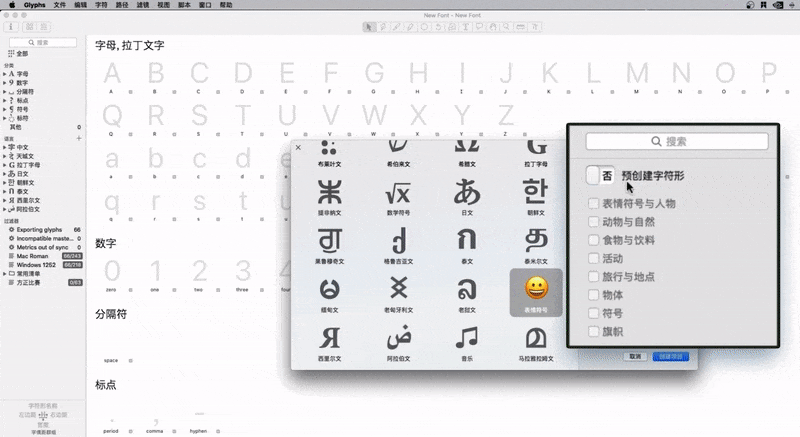This screenshot has width=800, height=437.
Task: Toggle the 预创建字符形 switch
Action: (x=600, y=175)
